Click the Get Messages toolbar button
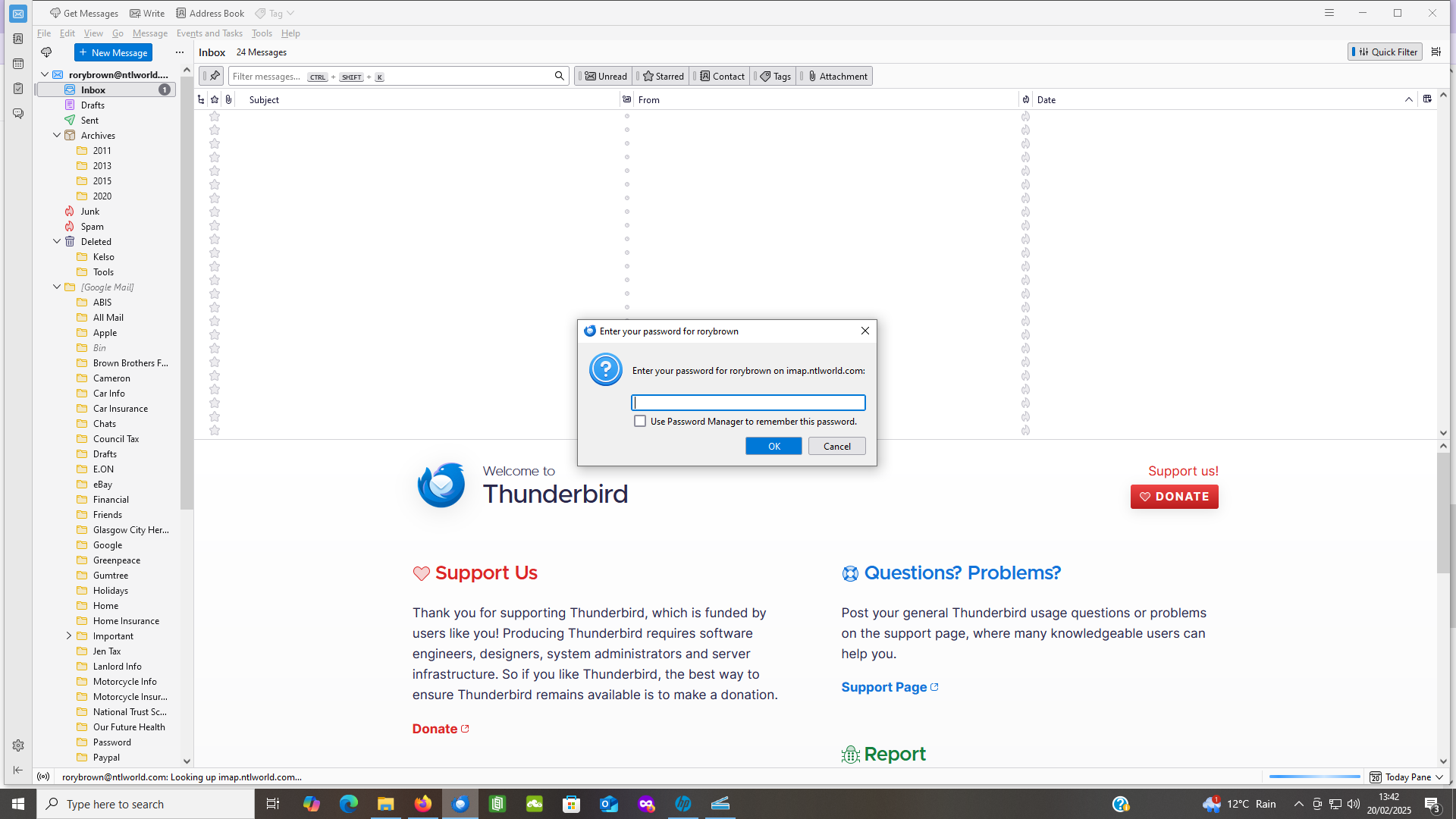The height and width of the screenshot is (819, 1456). (84, 13)
